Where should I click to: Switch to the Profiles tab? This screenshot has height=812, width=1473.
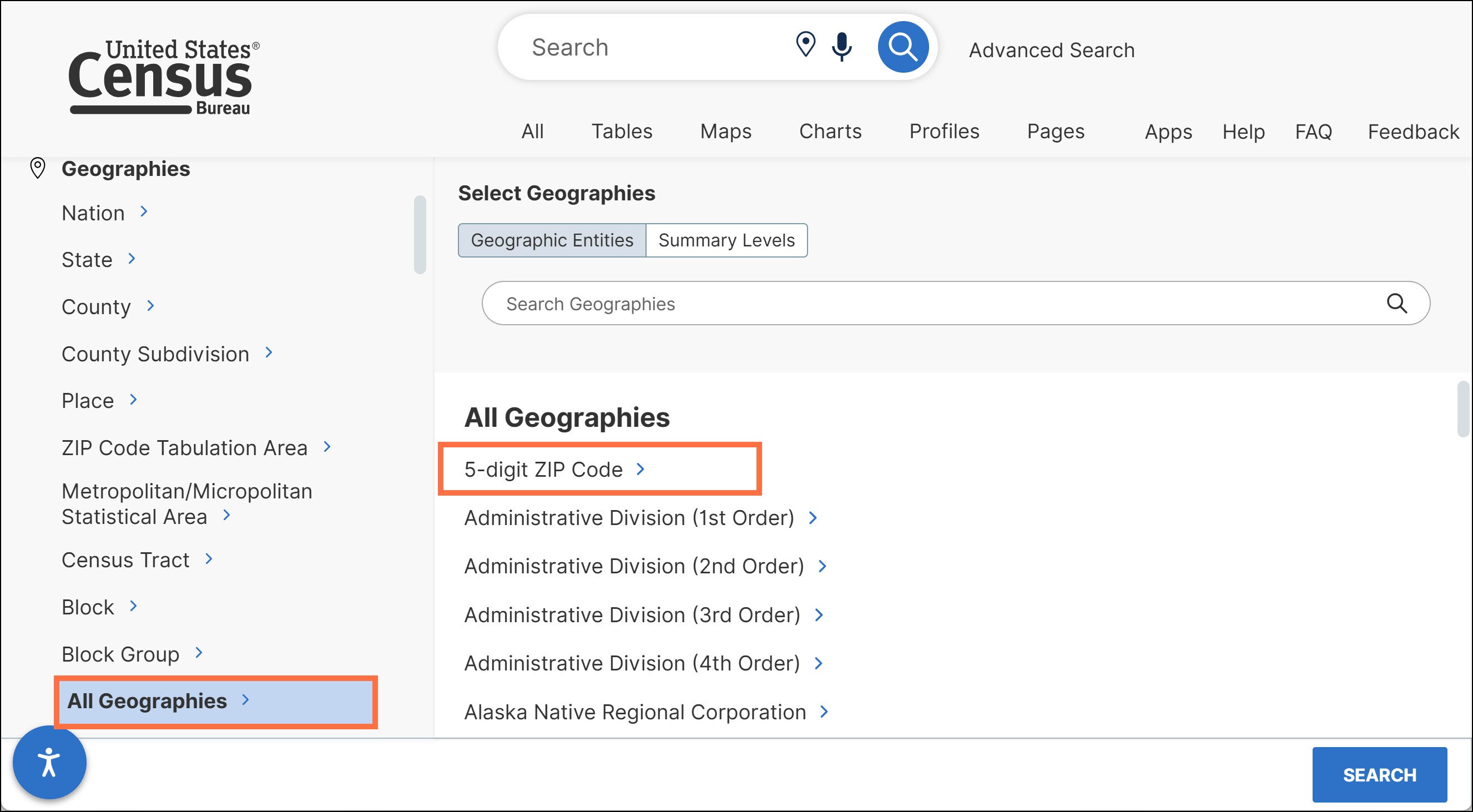tap(944, 132)
